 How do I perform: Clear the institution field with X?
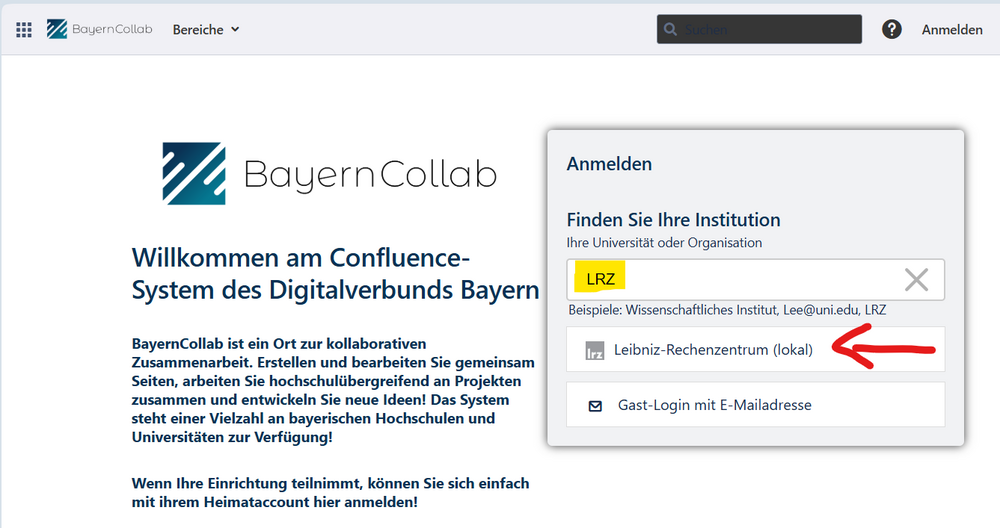coord(916,279)
